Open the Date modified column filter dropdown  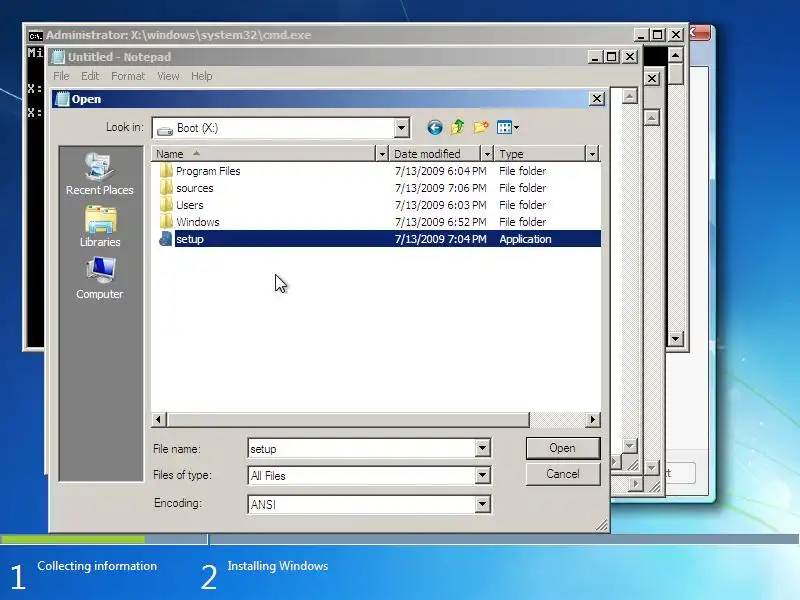point(487,154)
